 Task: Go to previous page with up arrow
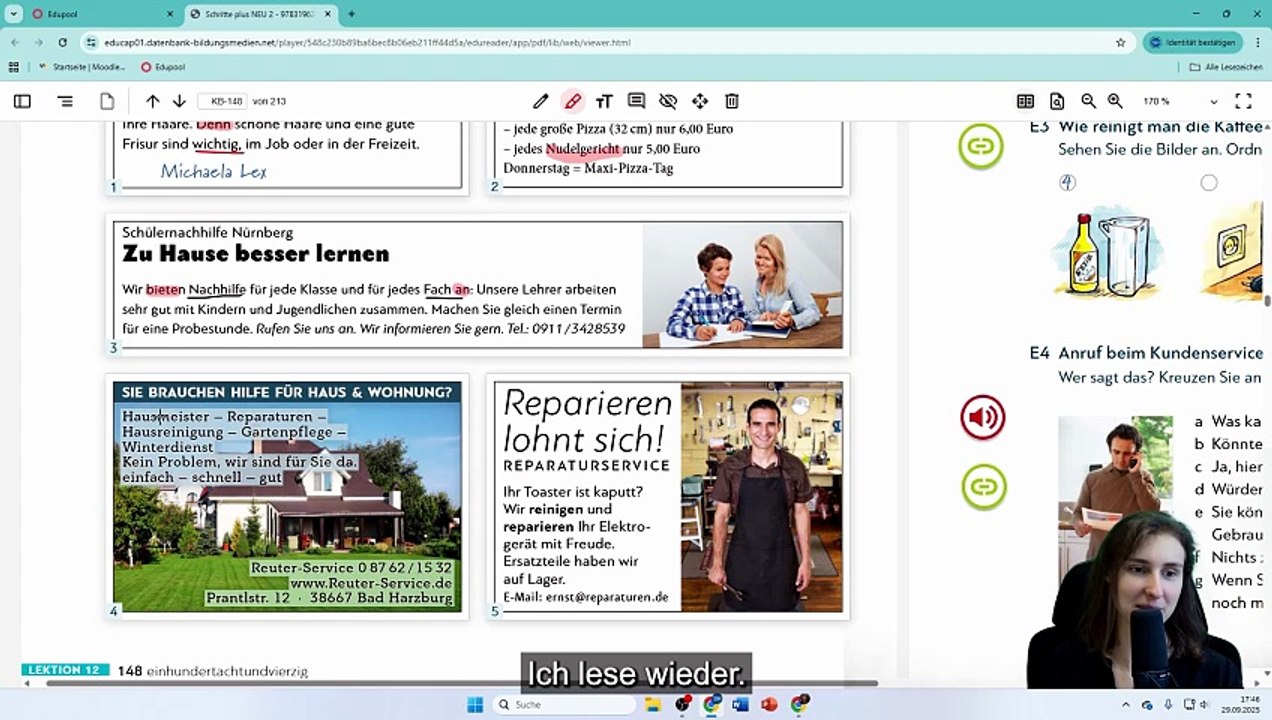coord(152,101)
